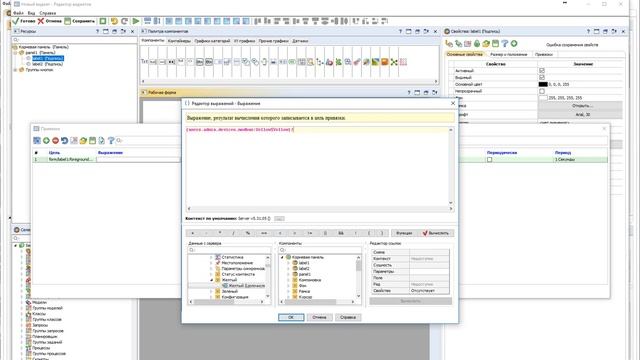
Task: Click the yellow undo arrow in main toolbar
Action: [114, 21]
